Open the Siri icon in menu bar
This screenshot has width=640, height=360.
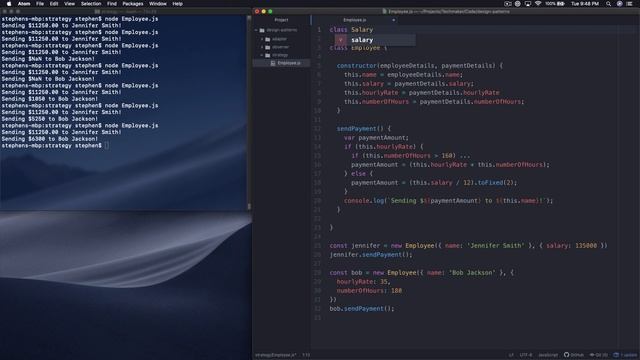619,4
